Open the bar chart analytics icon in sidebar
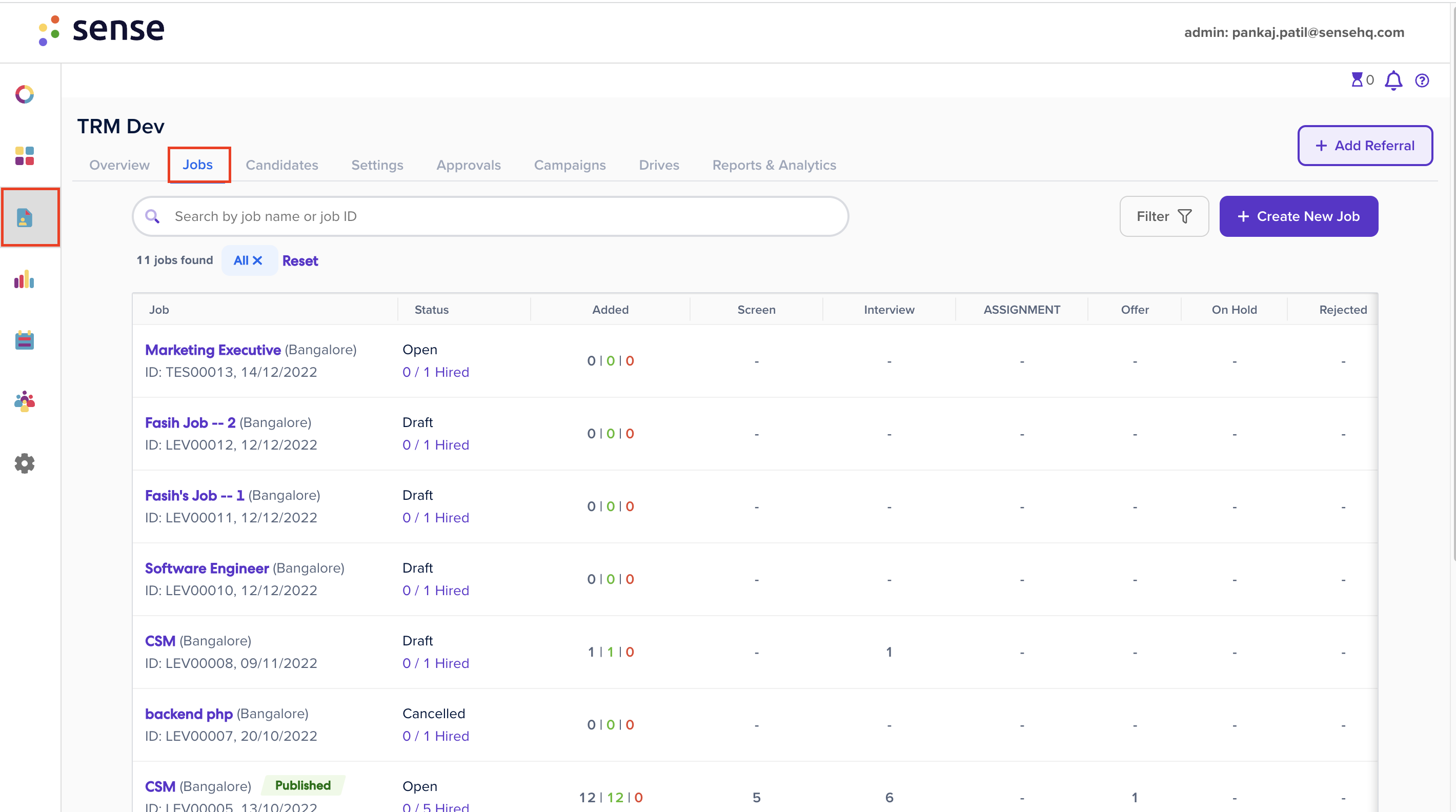 pyautogui.click(x=24, y=279)
